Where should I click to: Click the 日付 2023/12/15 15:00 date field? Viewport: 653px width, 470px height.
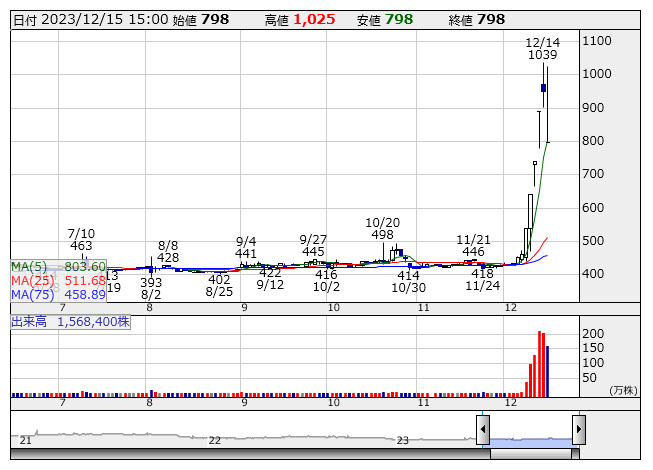tap(90, 19)
